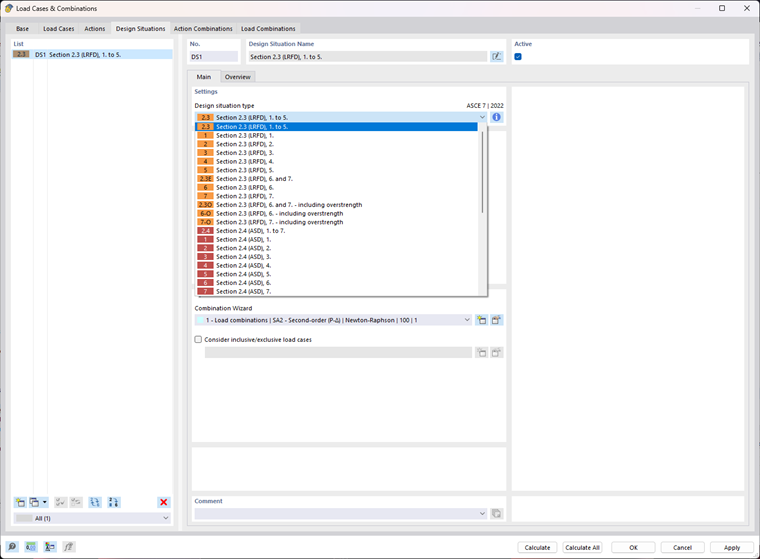Choose 'Section 2.4 (ASD), 6.' option
This screenshot has height=559, width=760.
coord(336,283)
